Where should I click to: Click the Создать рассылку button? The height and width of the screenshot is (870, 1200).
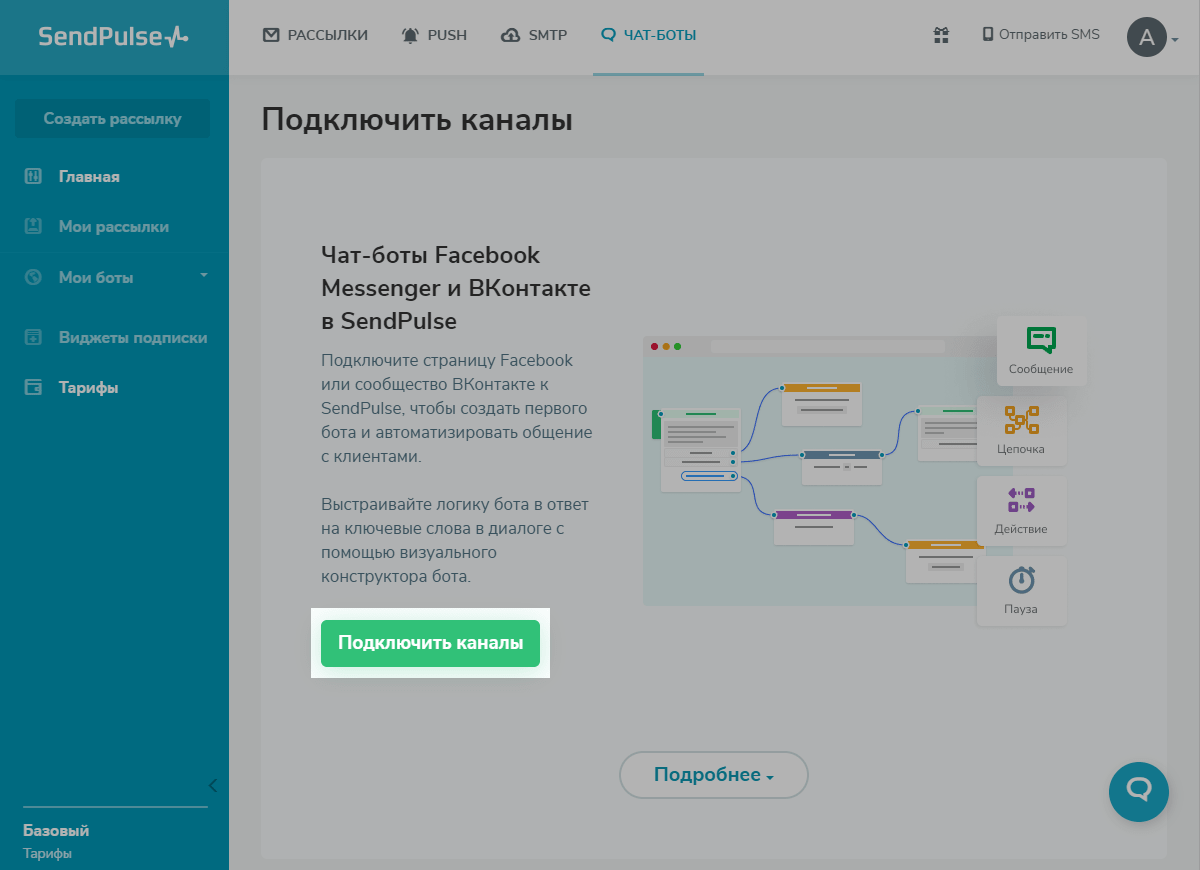tap(111, 118)
